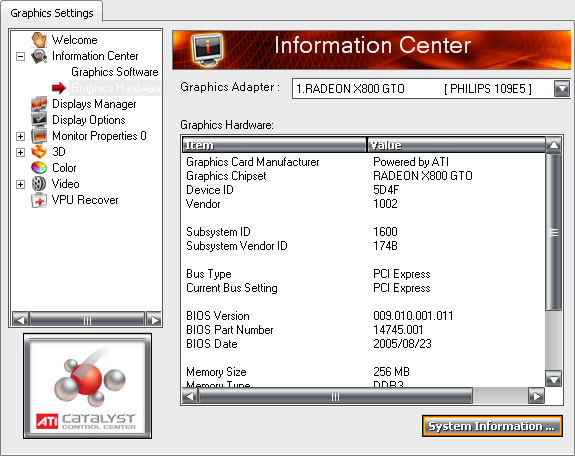Select the 3D tree item
This screenshot has height=456, width=575.
tap(59, 152)
